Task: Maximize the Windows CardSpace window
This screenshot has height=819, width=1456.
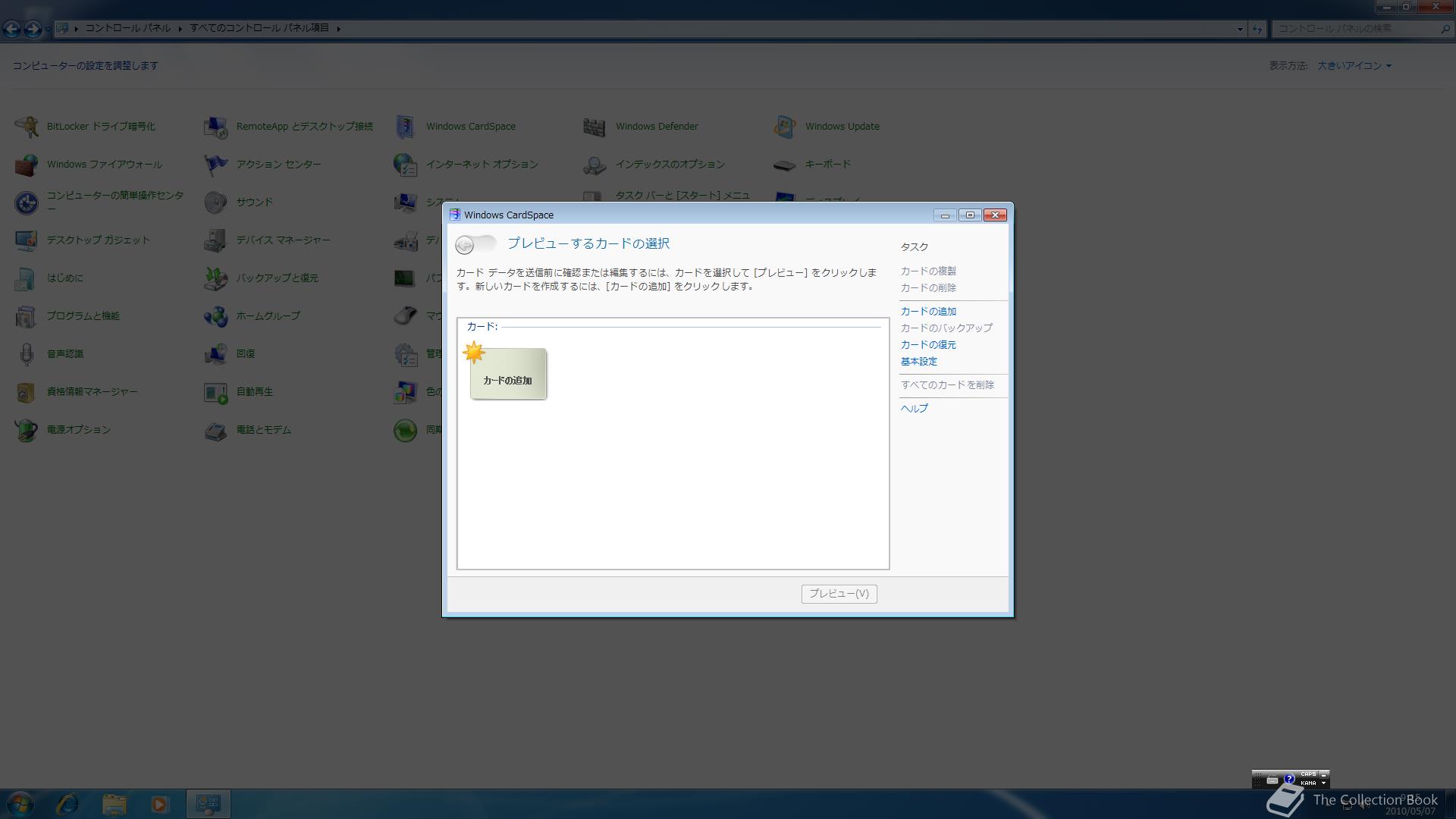Action: coord(970,215)
